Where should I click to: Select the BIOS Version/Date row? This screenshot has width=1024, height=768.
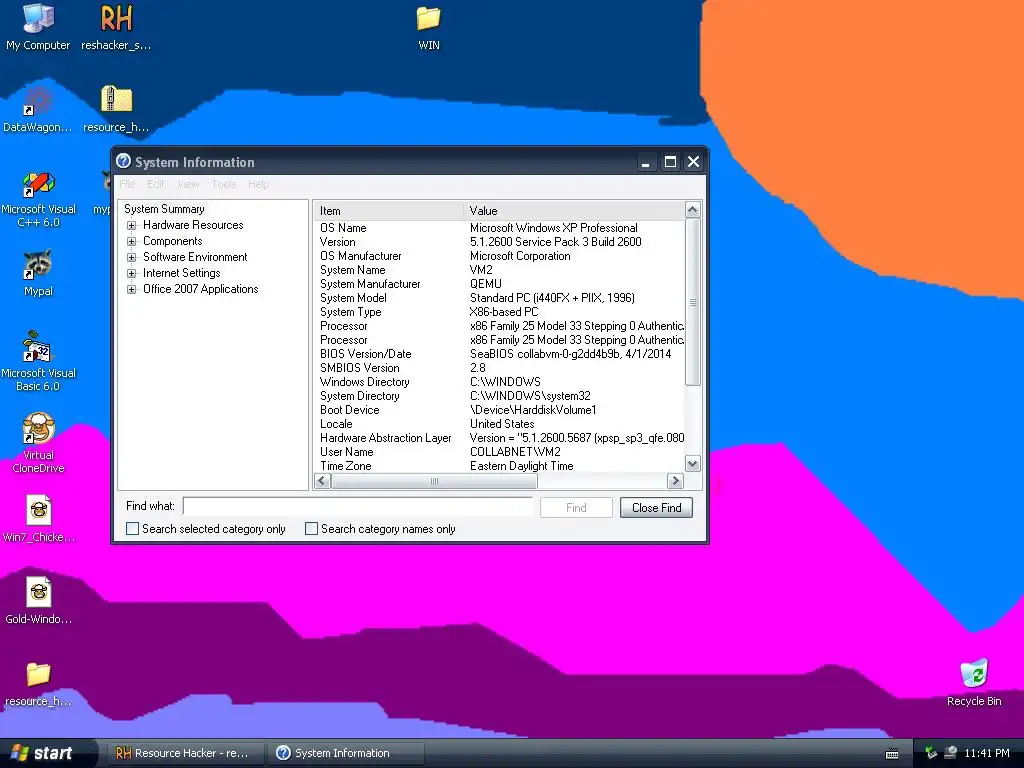coord(499,354)
